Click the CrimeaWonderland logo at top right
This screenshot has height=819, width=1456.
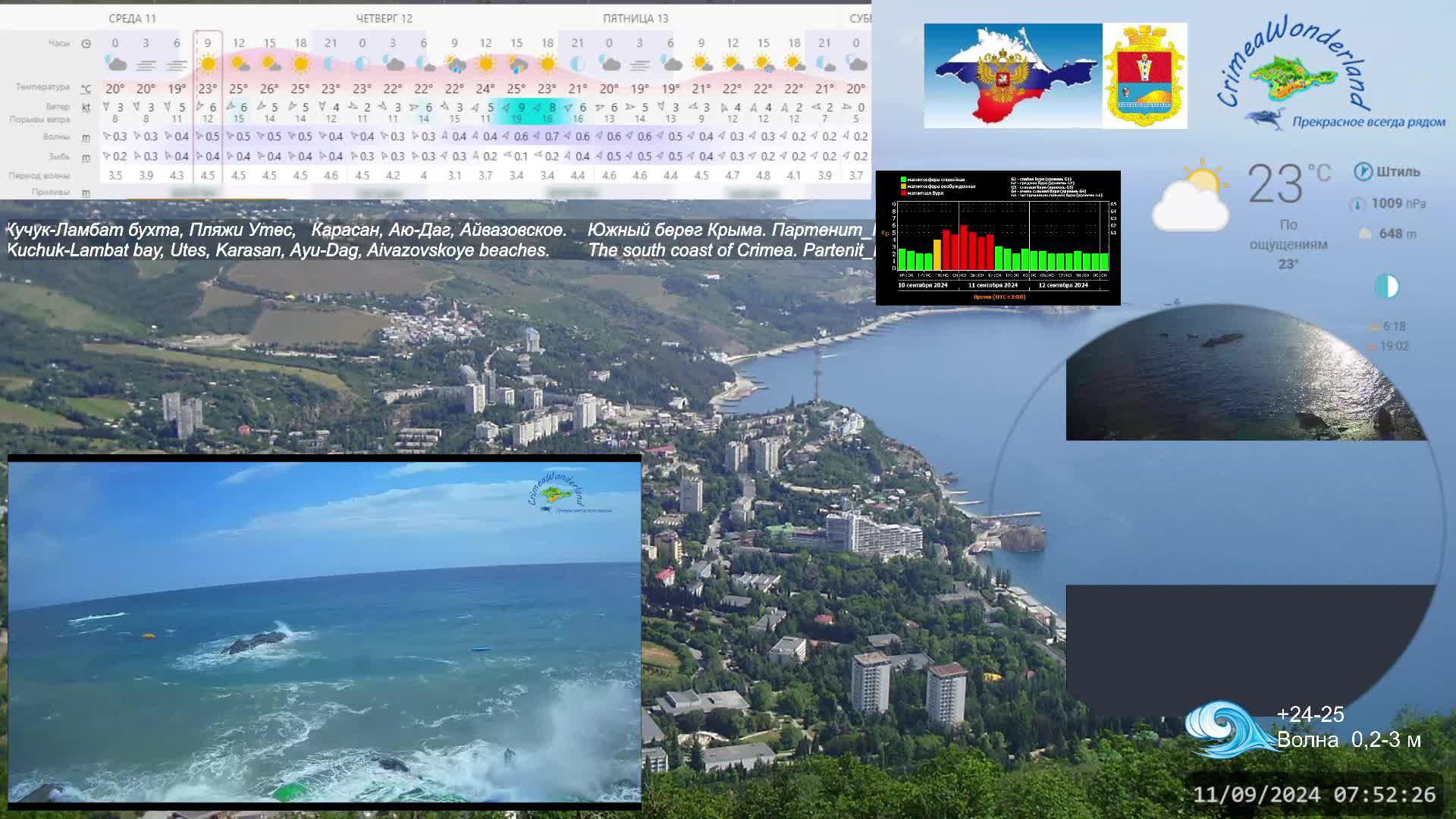[x=1331, y=74]
